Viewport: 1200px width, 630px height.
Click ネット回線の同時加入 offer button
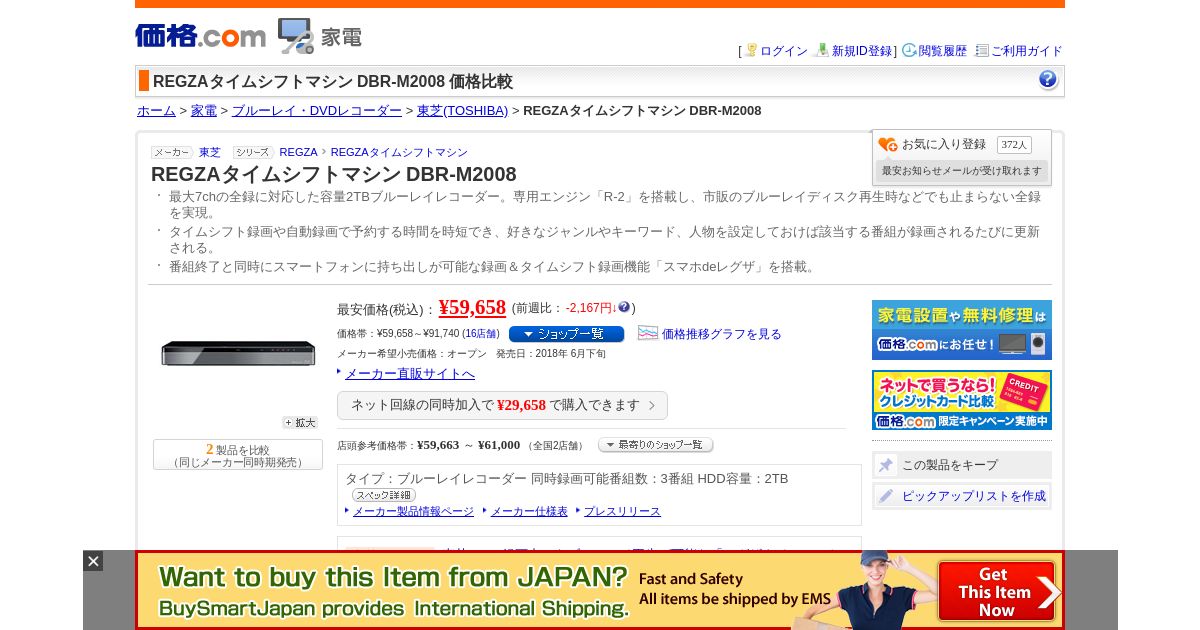[x=502, y=405]
